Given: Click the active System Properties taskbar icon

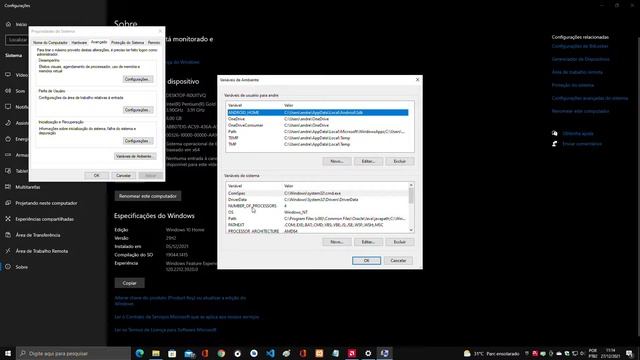Looking at the screenshot, I should [x=384, y=353].
